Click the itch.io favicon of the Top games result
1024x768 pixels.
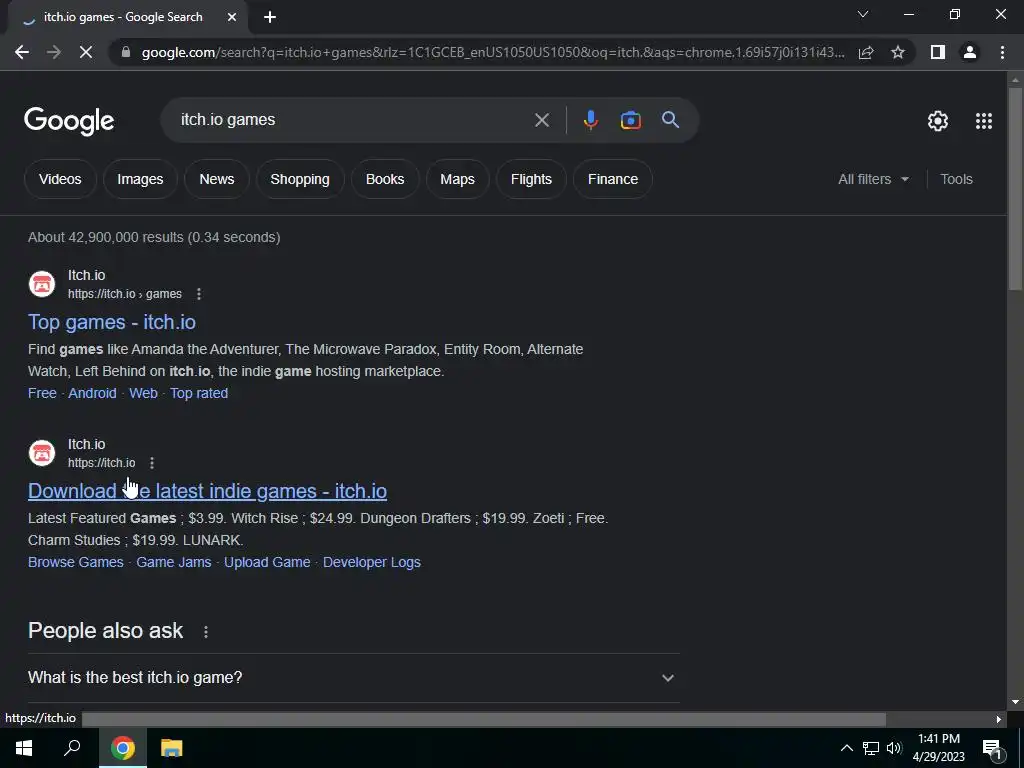tap(42, 284)
